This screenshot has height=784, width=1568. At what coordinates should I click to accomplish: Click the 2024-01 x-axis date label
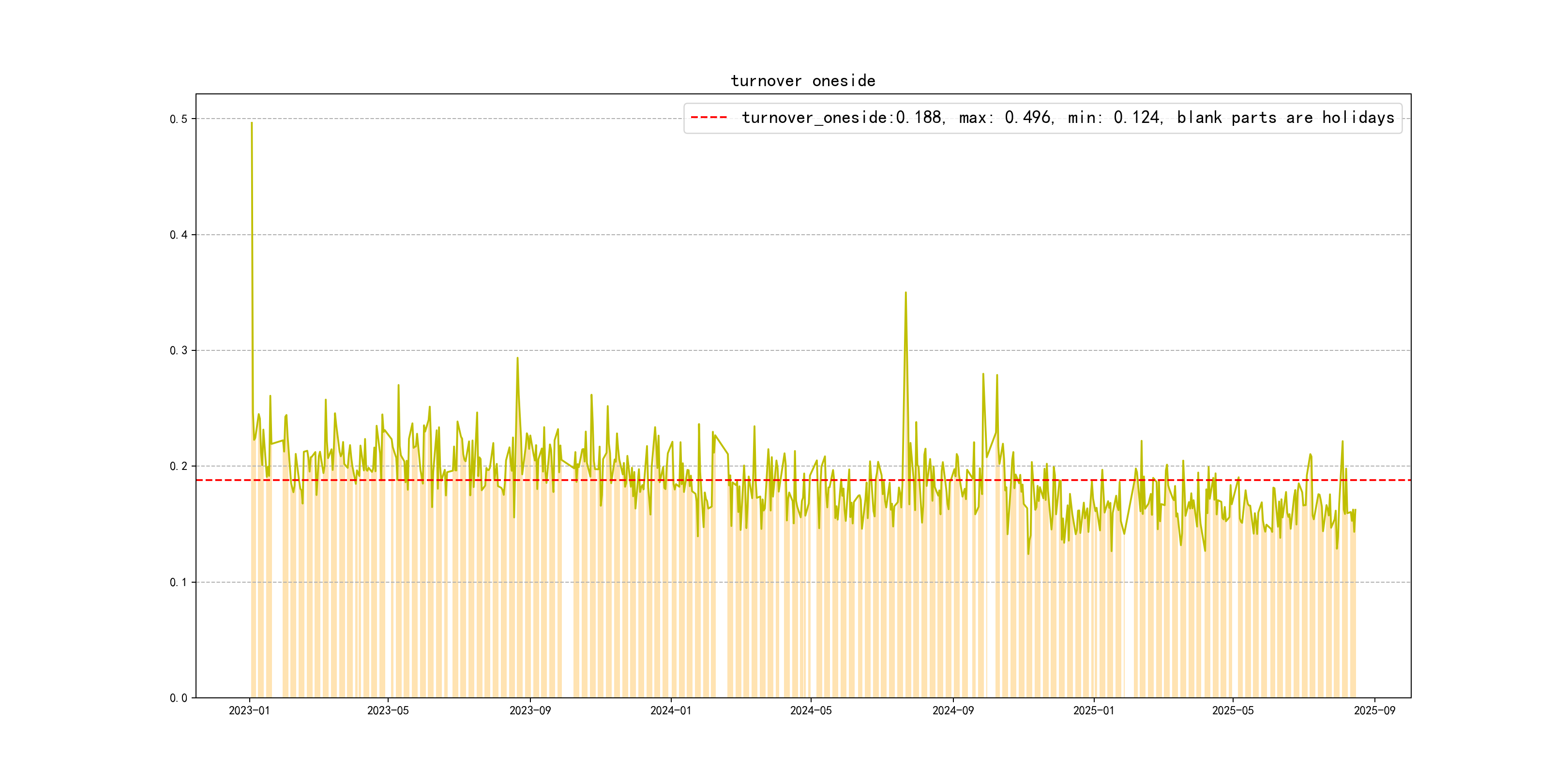point(670,711)
